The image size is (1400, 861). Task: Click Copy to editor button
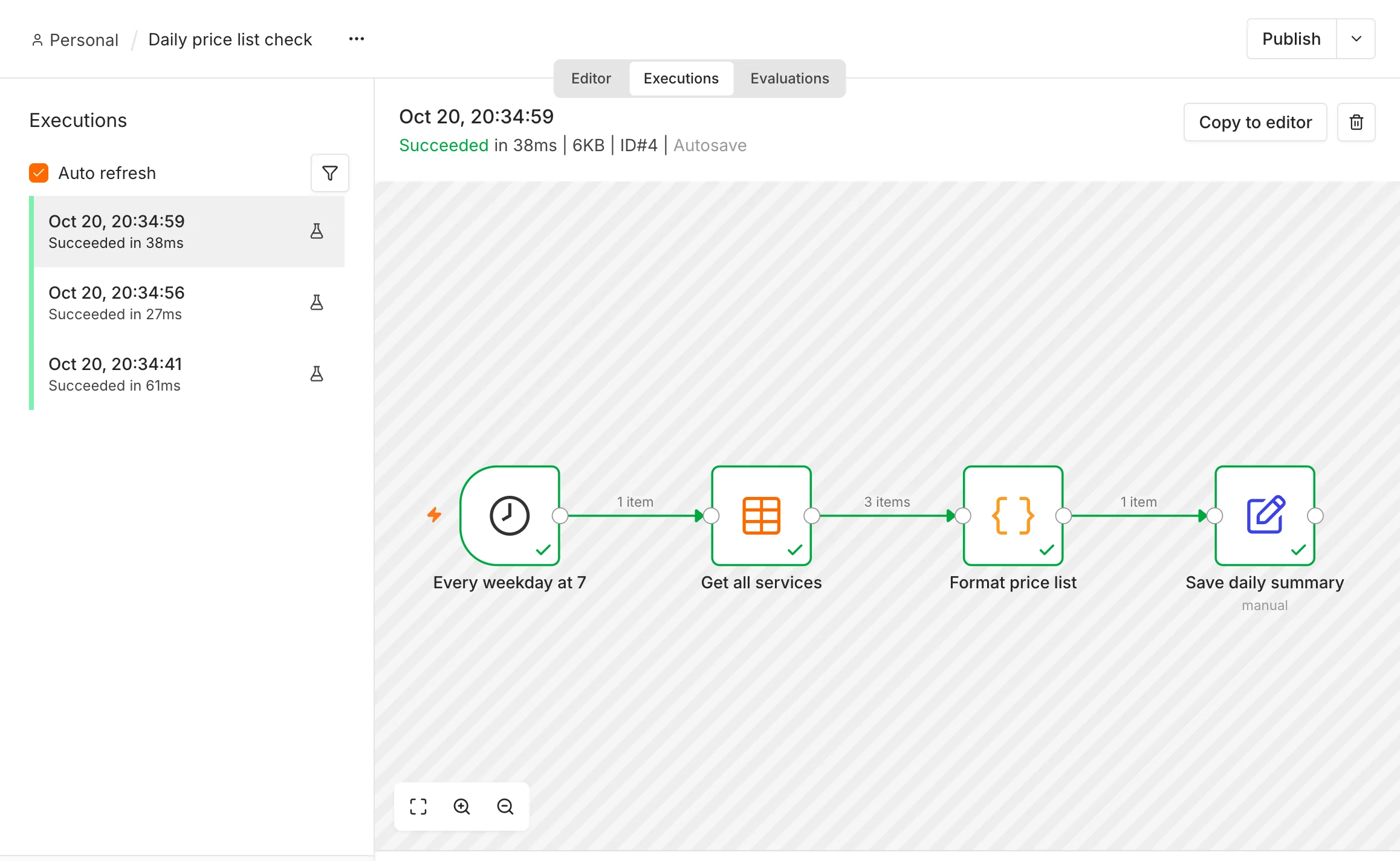coord(1256,122)
